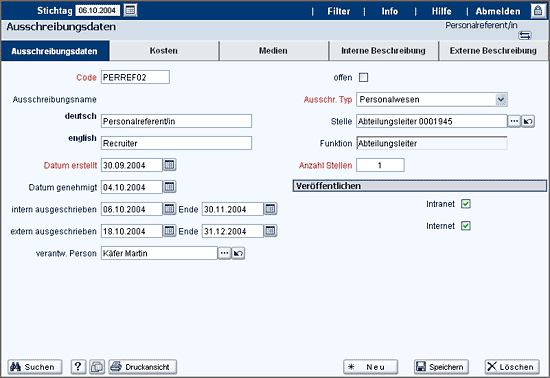
Task: Click the Löschen button
Action: [x=512, y=367]
